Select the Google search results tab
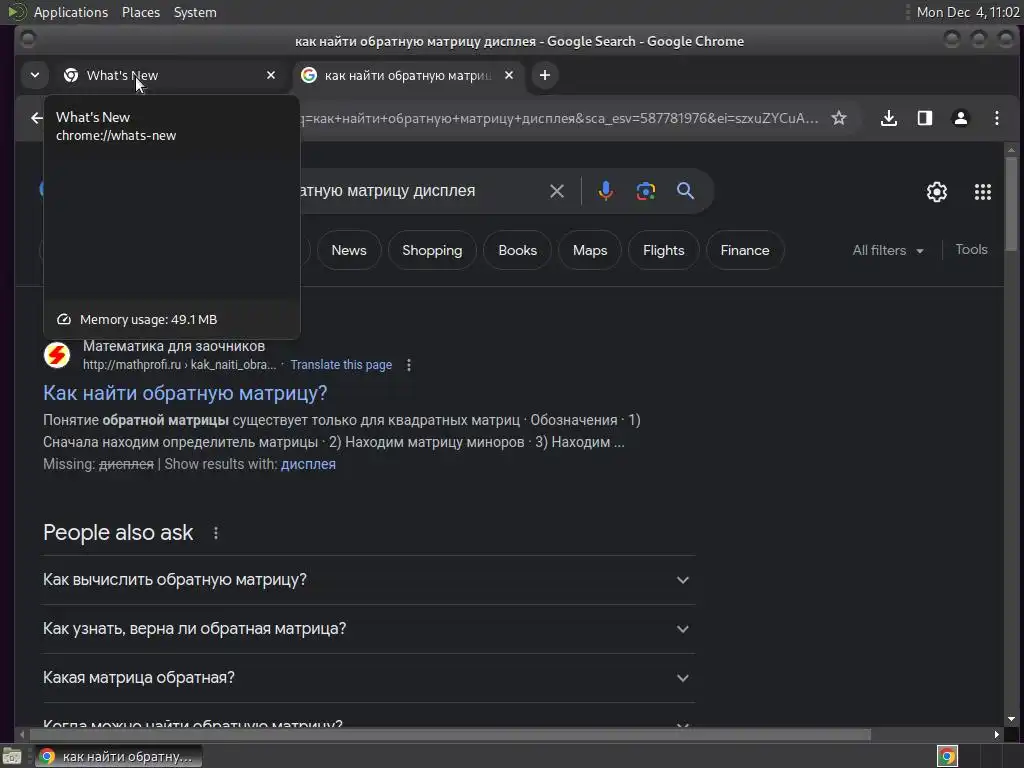The height and width of the screenshot is (768, 1024). tap(409, 75)
